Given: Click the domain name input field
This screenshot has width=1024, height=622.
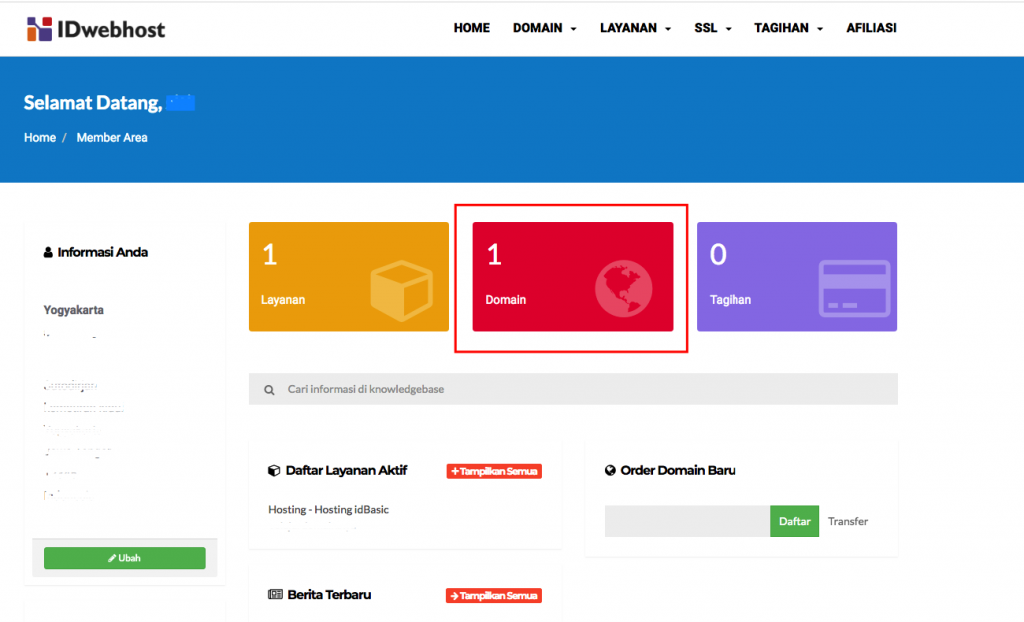Looking at the screenshot, I should tap(685, 521).
